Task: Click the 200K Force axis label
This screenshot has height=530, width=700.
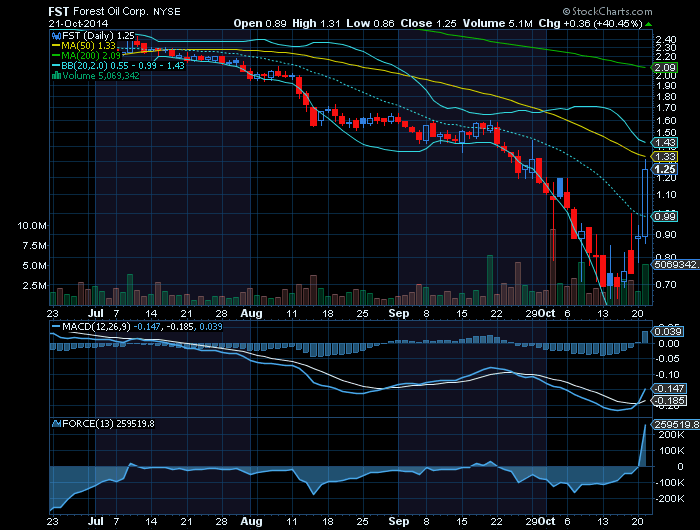Action: click(x=671, y=435)
